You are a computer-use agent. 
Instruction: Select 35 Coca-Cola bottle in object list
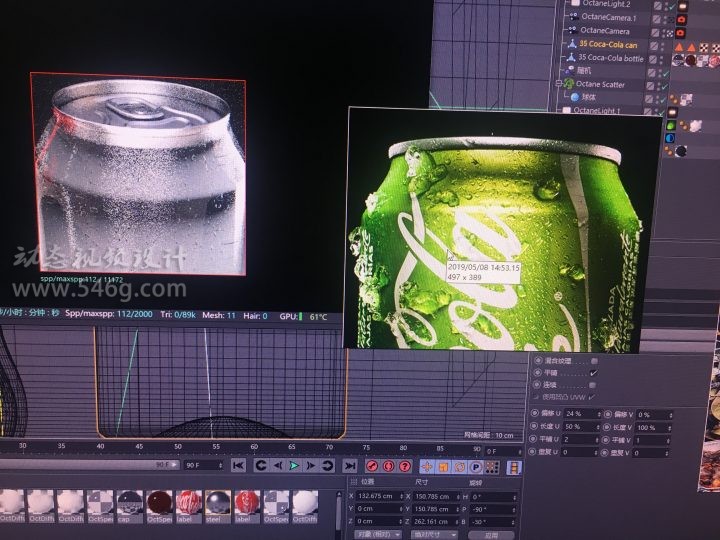tap(611, 58)
